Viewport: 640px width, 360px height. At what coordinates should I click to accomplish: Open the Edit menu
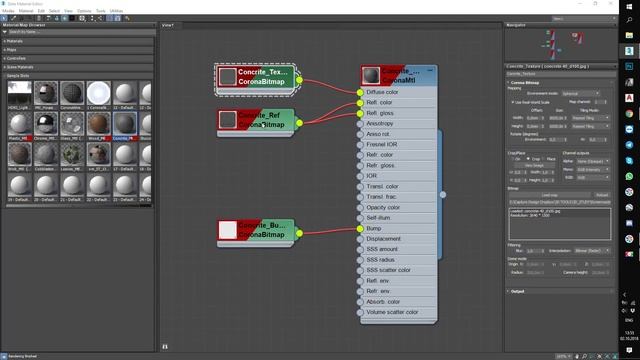(41, 11)
